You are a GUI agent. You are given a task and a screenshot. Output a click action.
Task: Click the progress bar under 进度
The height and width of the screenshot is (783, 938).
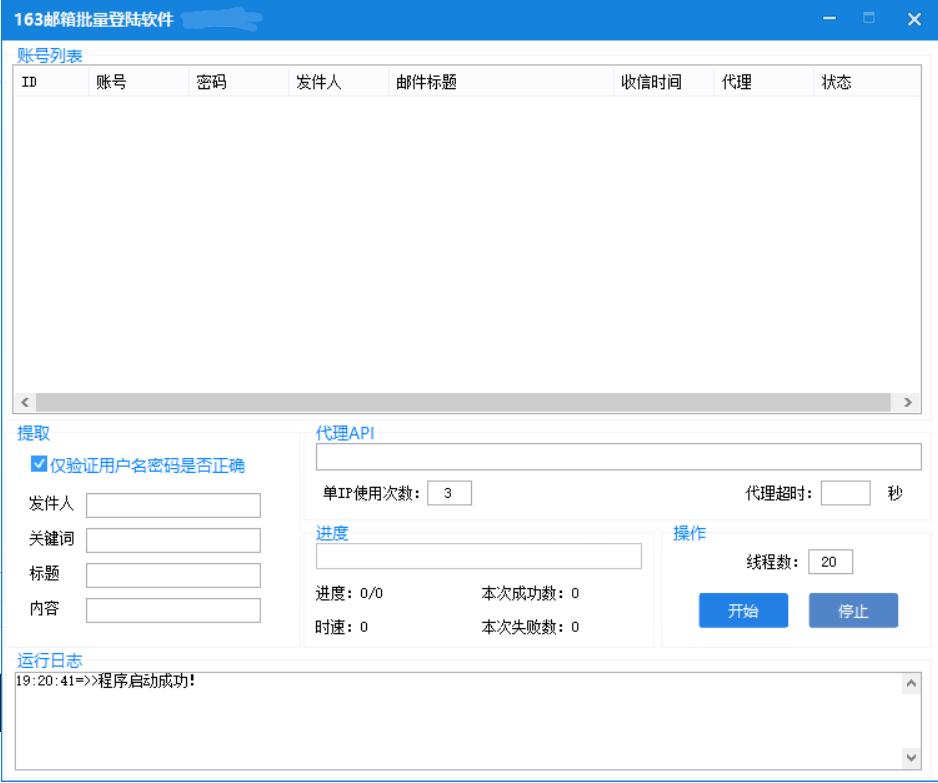pos(478,556)
